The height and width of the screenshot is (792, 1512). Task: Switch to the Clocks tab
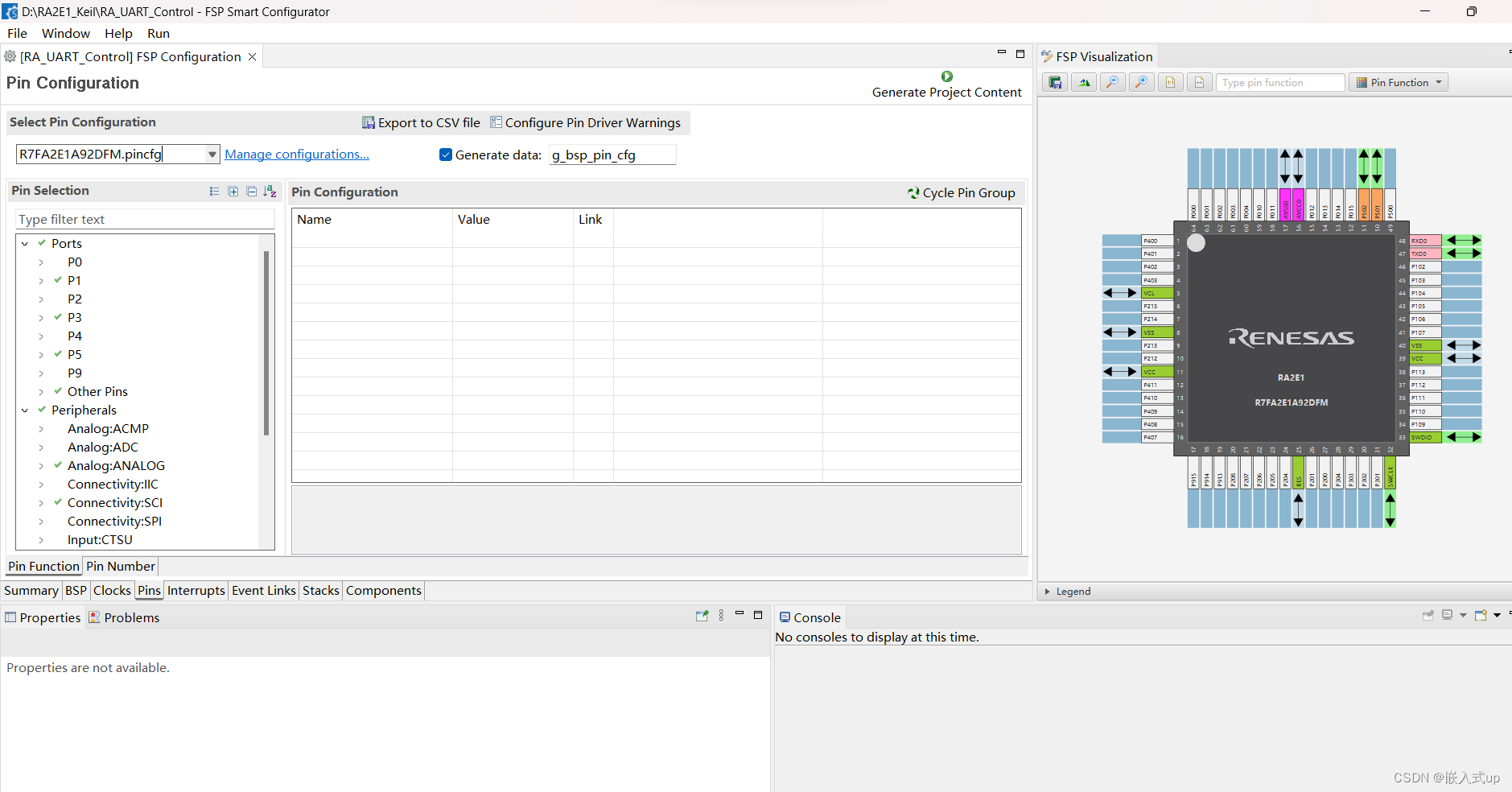tap(112, 591)
